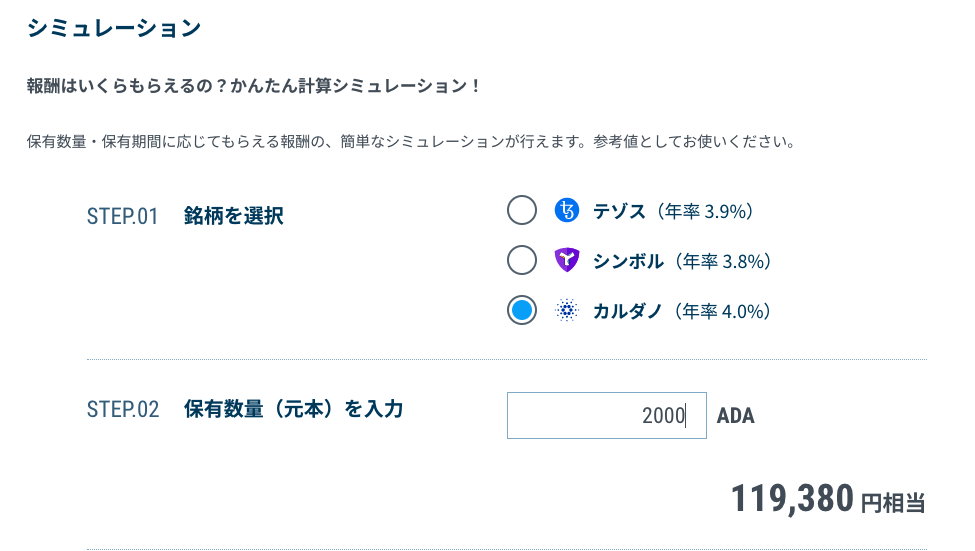The height and width of the screenshot is (551, 975).
Task: Select the カルダノ radio button
Action: (522, 310)
